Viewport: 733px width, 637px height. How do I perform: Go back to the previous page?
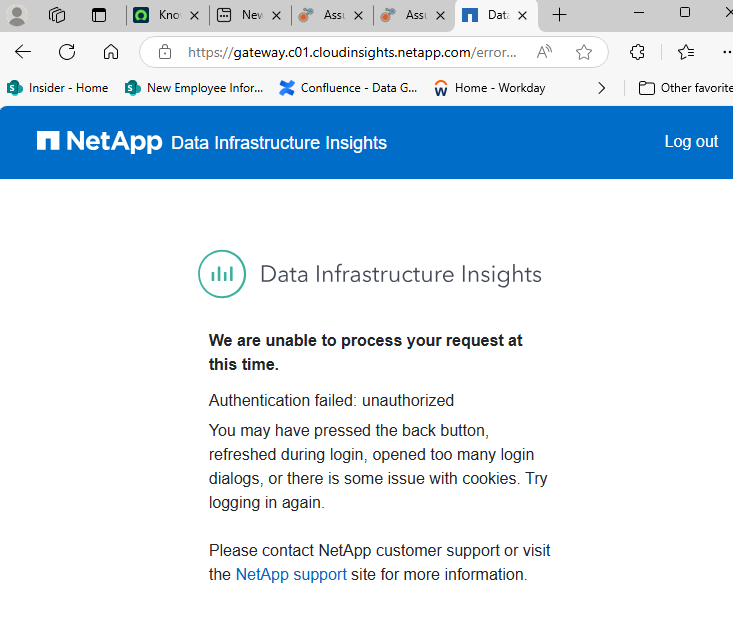[x=23, y=52]
